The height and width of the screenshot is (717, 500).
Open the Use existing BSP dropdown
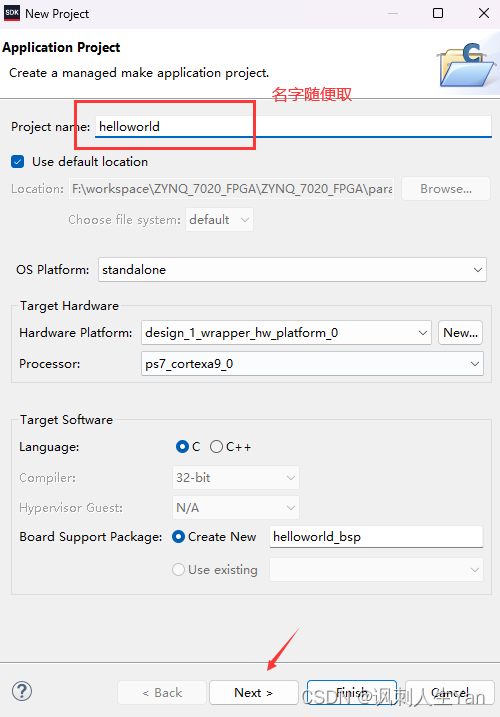[x=376, y=569]
